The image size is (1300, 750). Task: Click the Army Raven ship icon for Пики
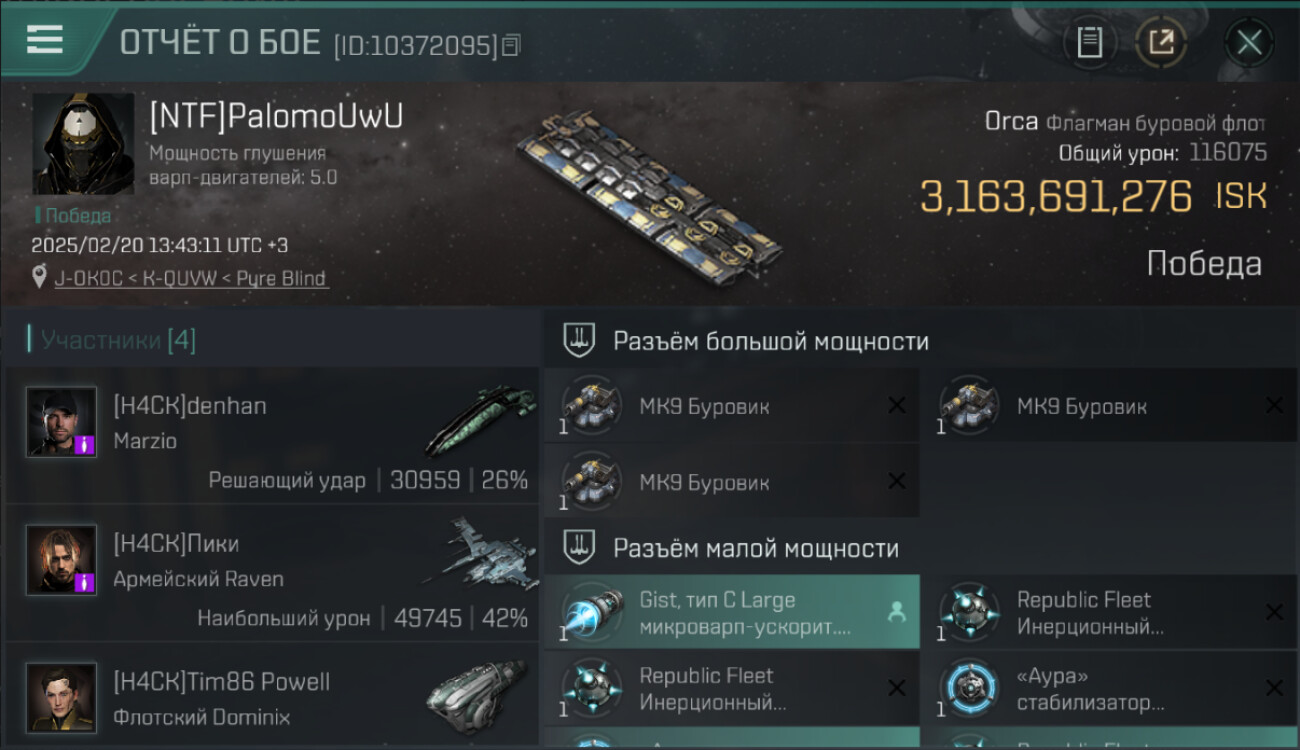point(477,552)
